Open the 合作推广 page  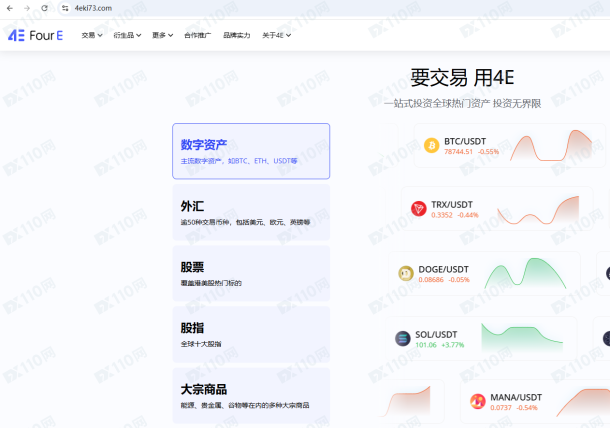[x=198, y=35]
